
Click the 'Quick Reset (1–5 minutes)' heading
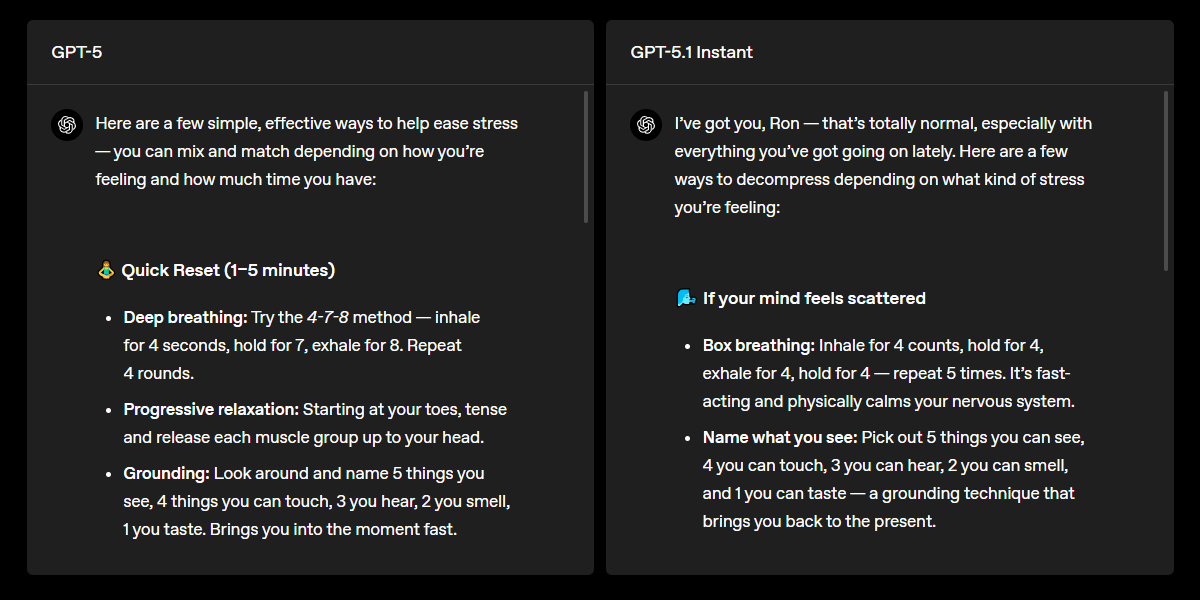coord(228,270)
